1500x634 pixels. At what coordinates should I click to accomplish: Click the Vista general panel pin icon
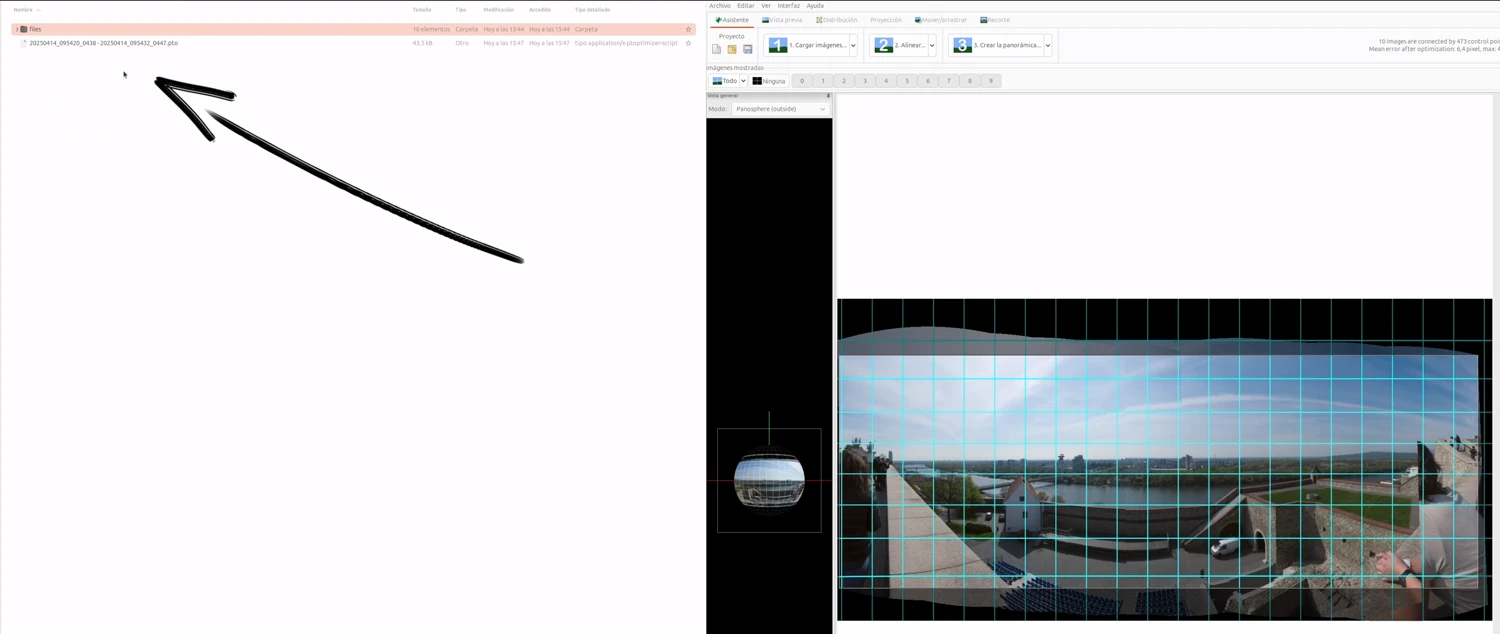point(828,96)
